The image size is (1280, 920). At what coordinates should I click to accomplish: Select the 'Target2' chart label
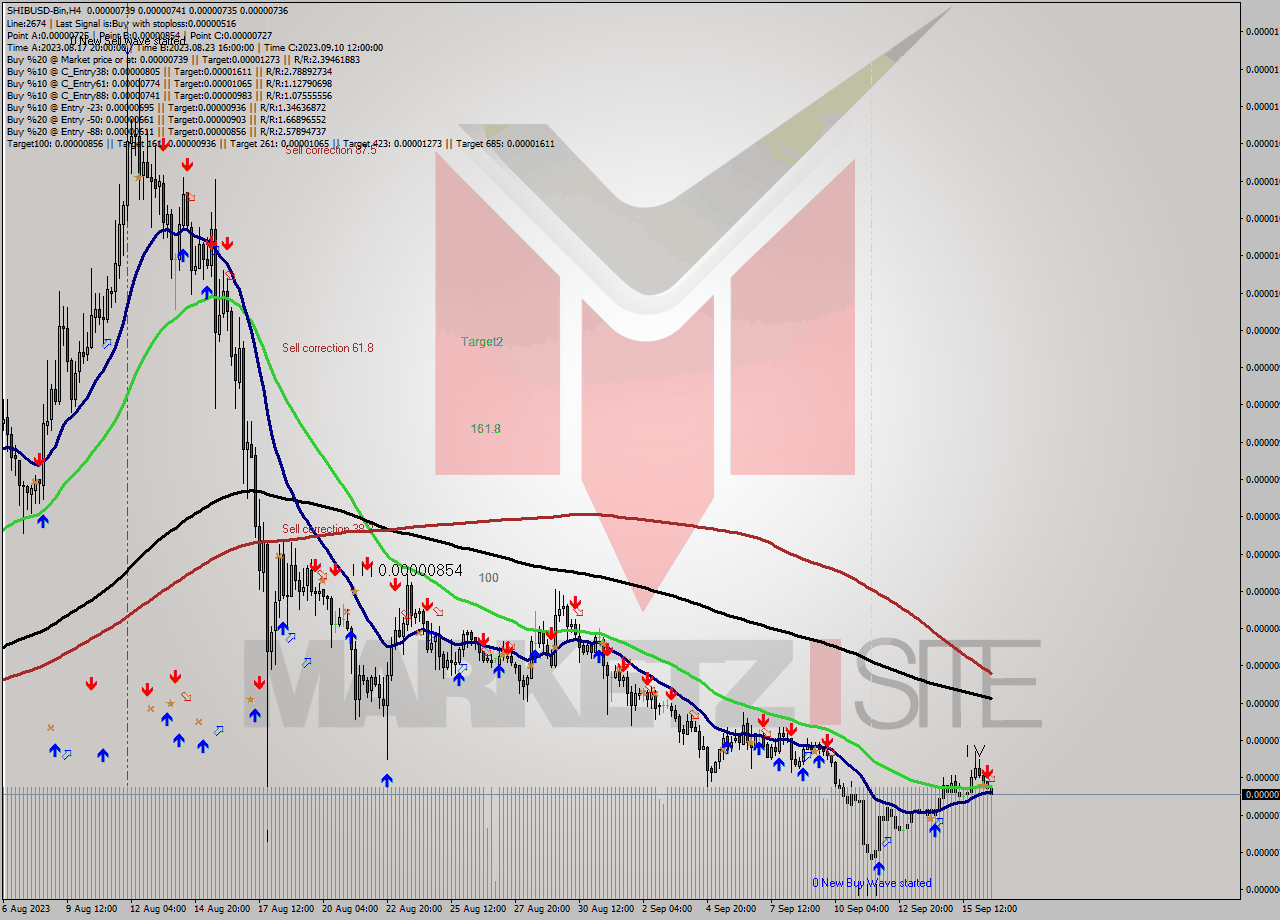(x=482, y=342)
